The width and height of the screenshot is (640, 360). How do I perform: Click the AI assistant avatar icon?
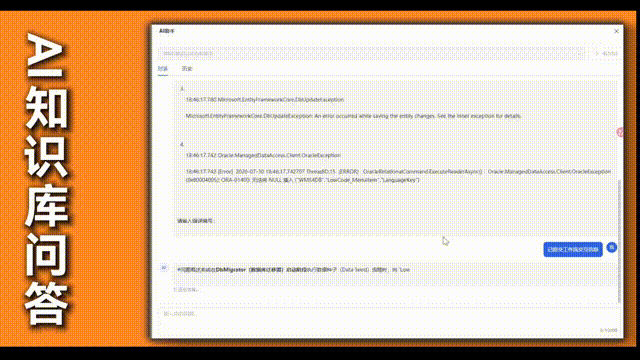(164, 268)
